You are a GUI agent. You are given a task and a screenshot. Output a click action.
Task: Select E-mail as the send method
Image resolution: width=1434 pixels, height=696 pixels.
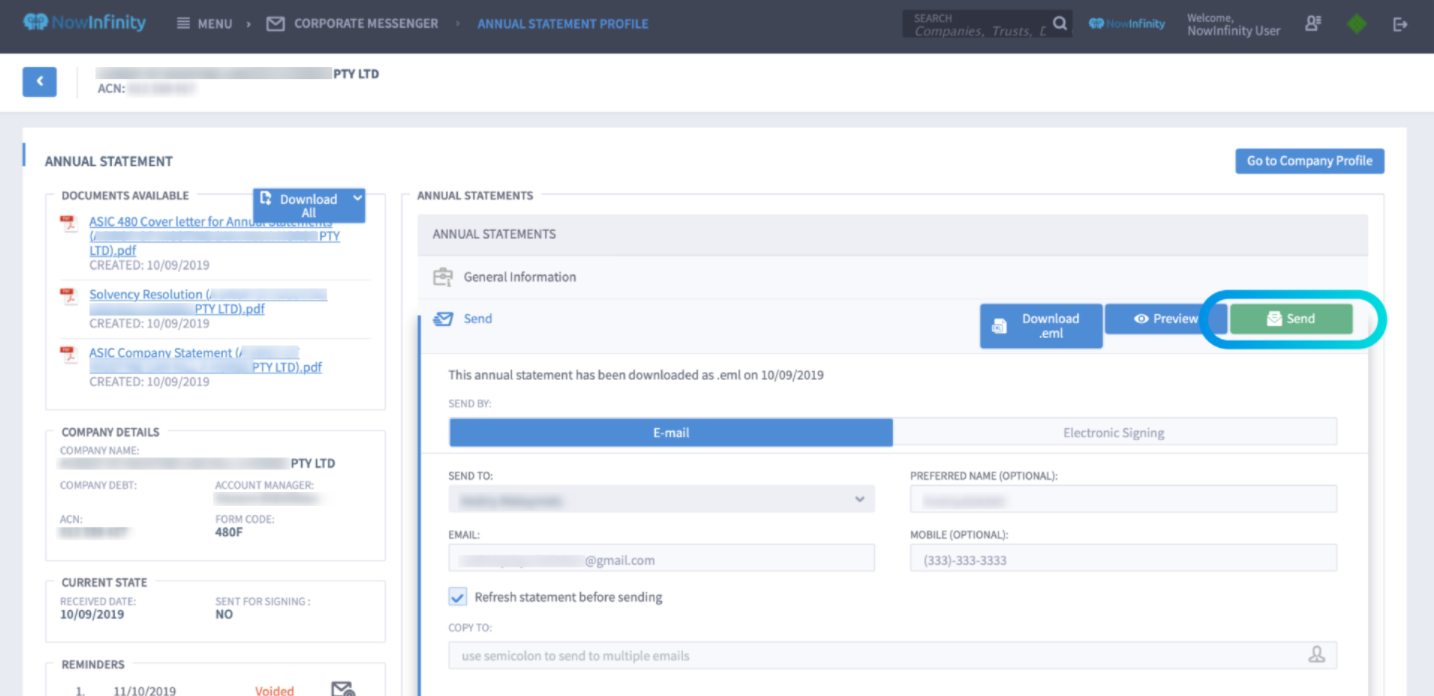670,432
